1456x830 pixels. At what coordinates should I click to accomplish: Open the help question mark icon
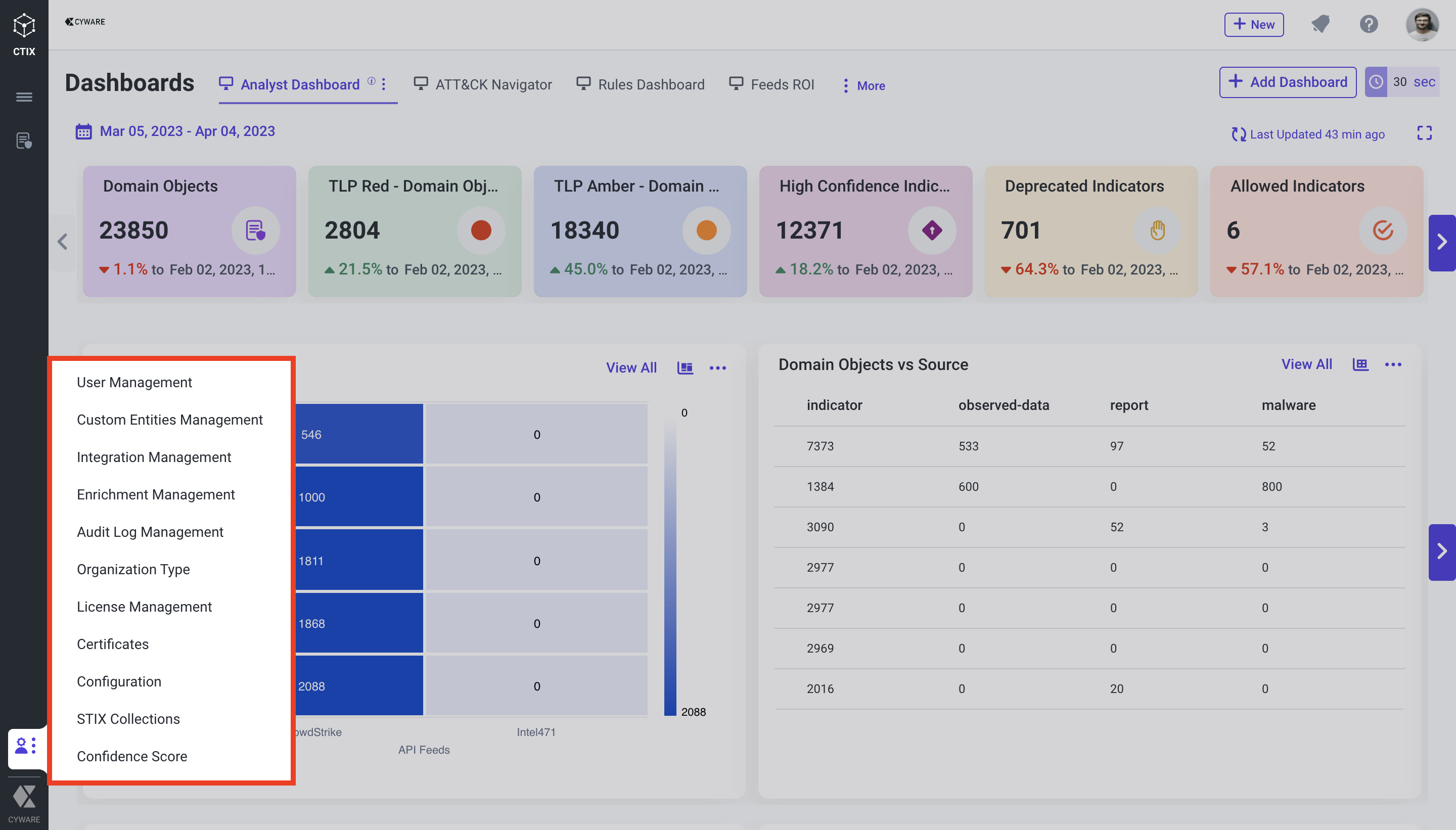click(x=1368, y=24)
